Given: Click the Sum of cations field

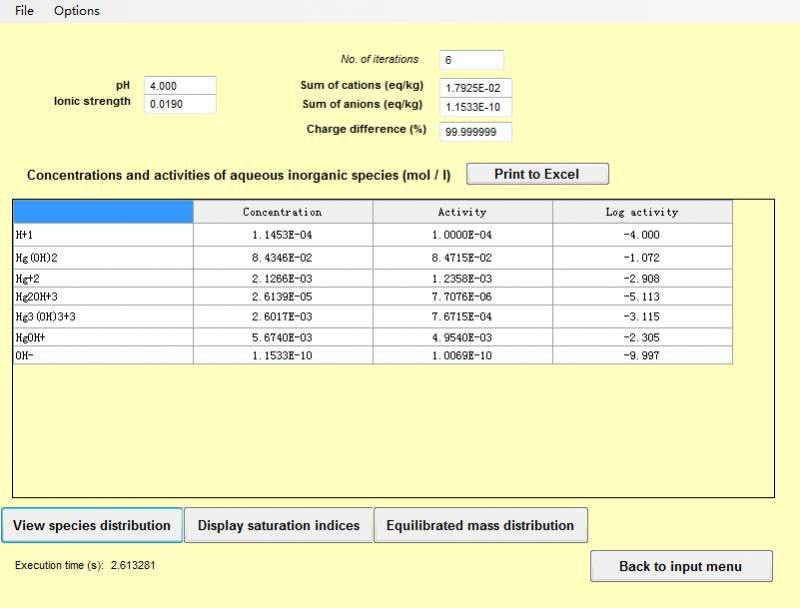Looking at the screenshot, I should (x=476, y=88).
